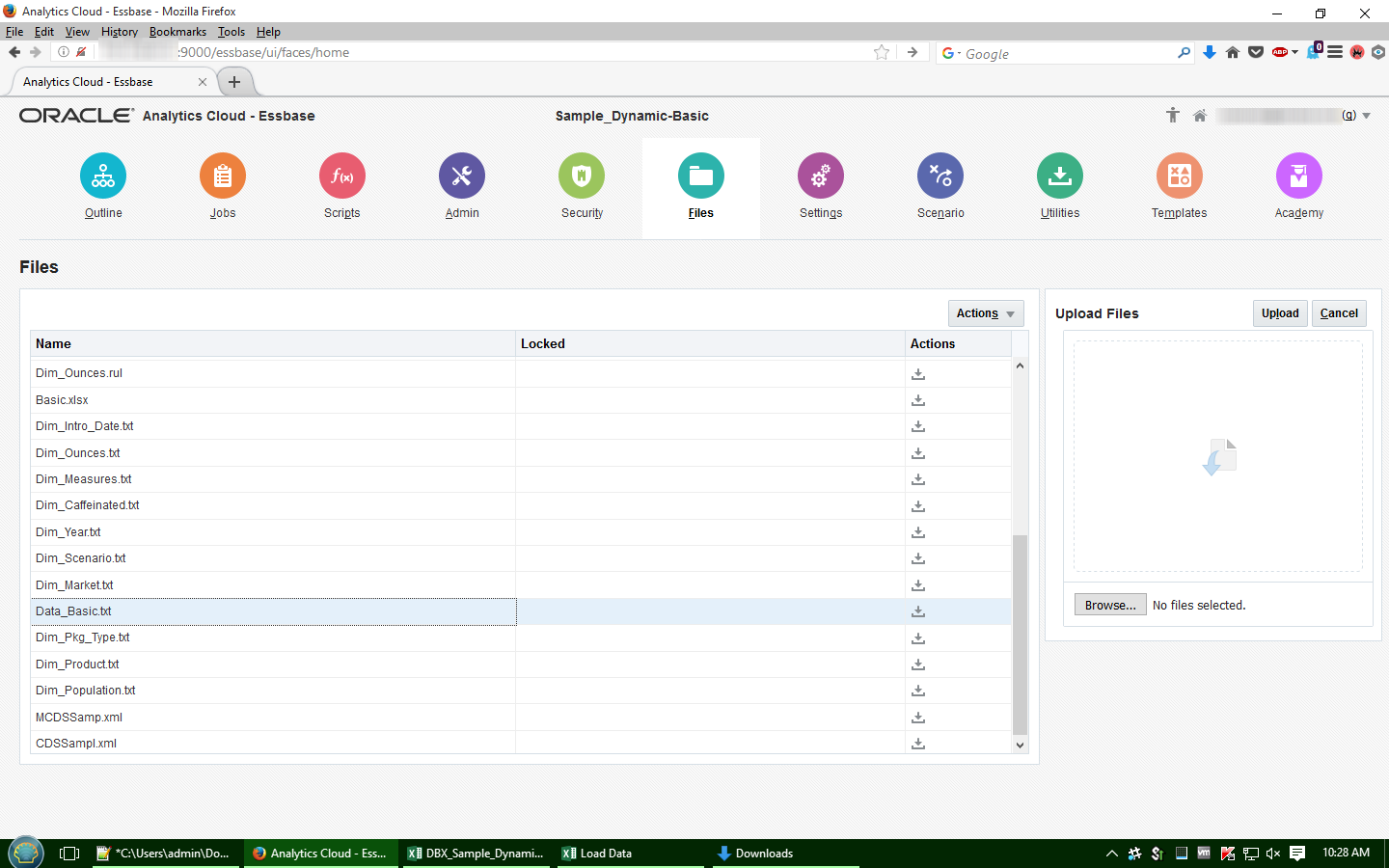
Task: Click the scroll down arrow of files list
Action: 1020,746
